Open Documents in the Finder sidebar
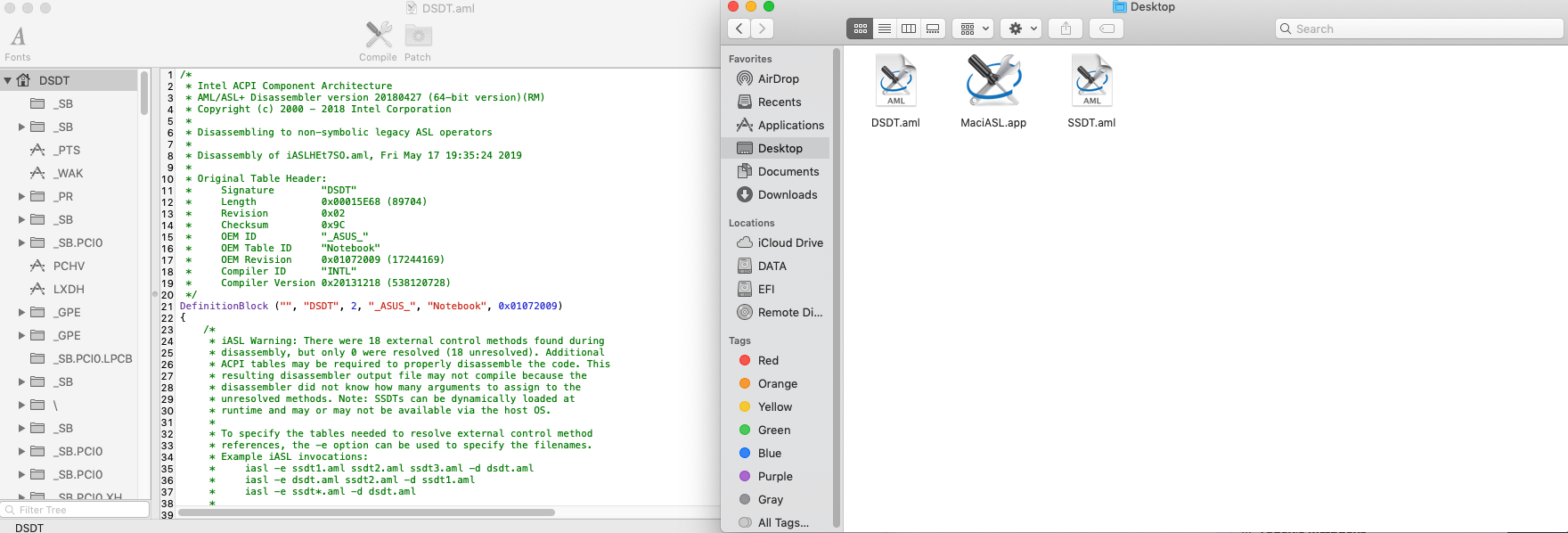This screenshot has height=533, width=1568. (777, 171)
